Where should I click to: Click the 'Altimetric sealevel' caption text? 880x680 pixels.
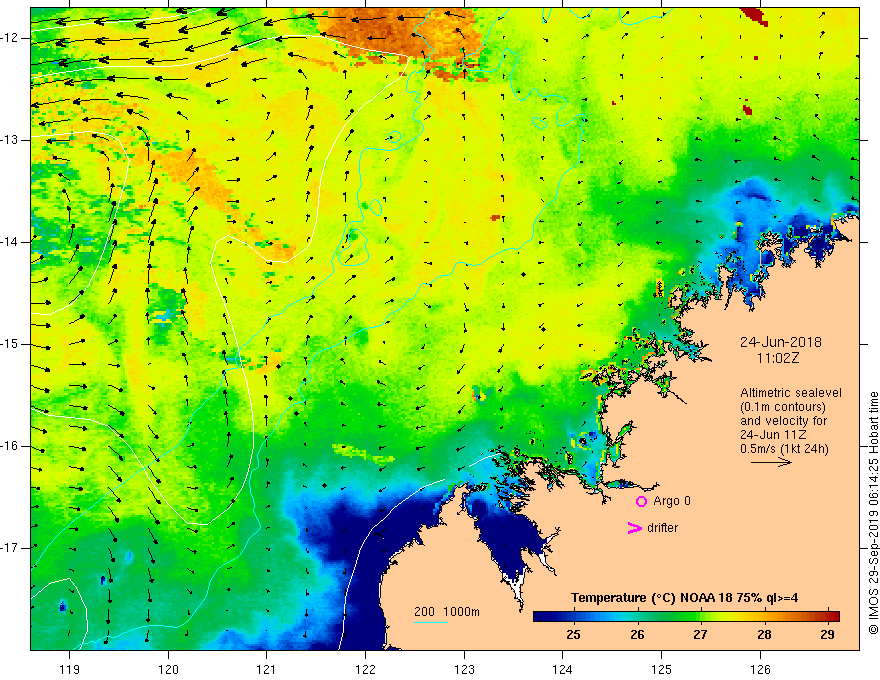click(791, 393)
